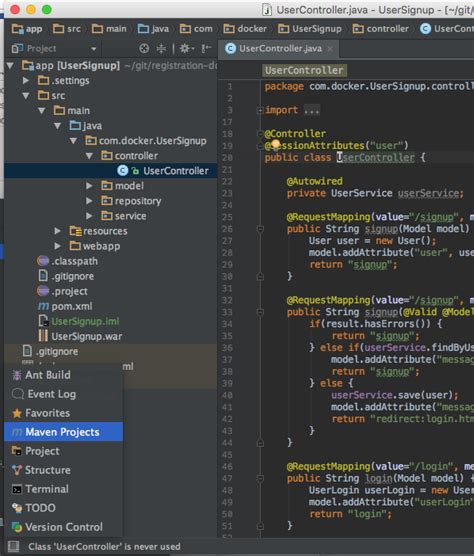The width and height of the screenshot is (474, 556).
Task: Close the UserController.java tab
Action: click(x=330, y=49)
